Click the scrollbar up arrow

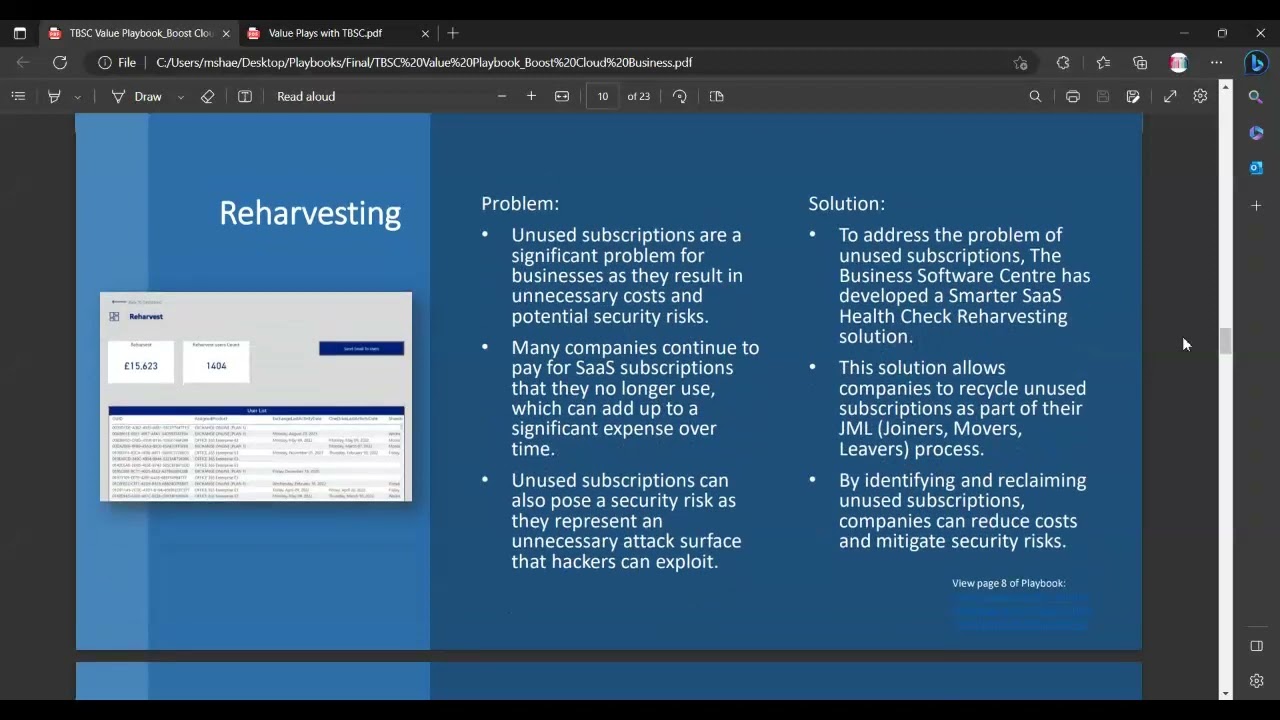(1225, 86)
